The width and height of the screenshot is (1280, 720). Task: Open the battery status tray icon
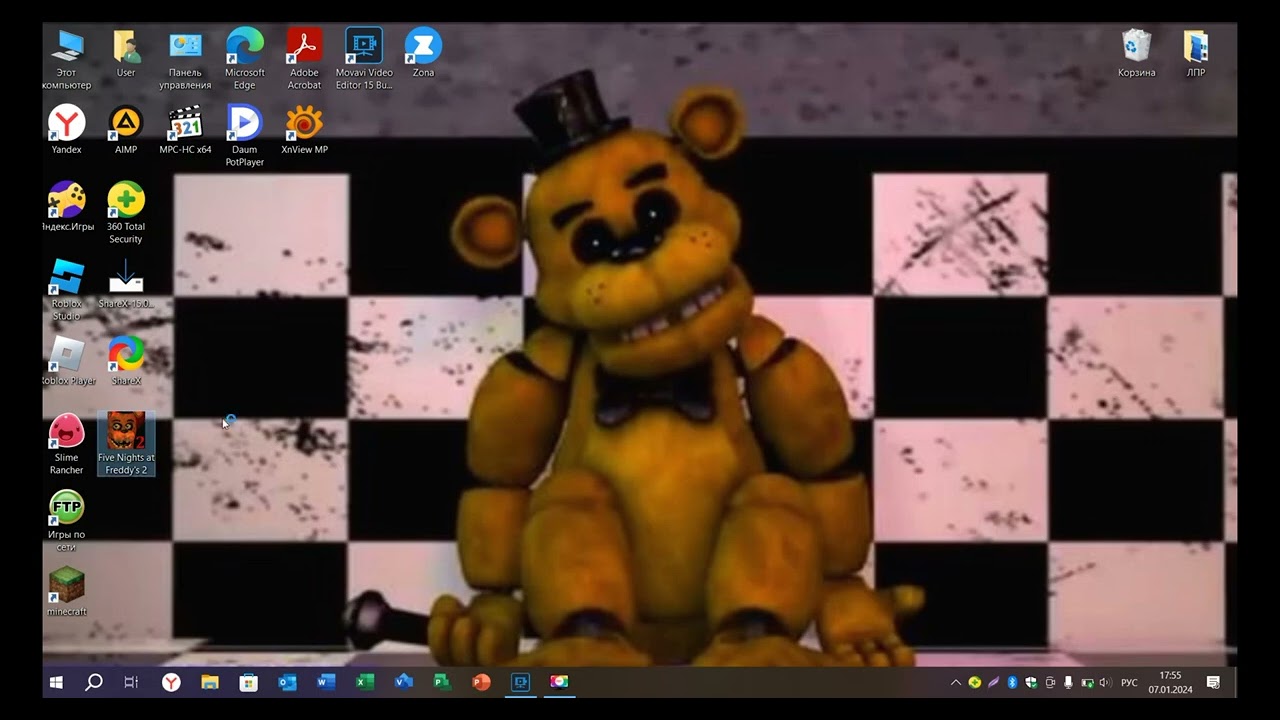tap(1087, 683)
